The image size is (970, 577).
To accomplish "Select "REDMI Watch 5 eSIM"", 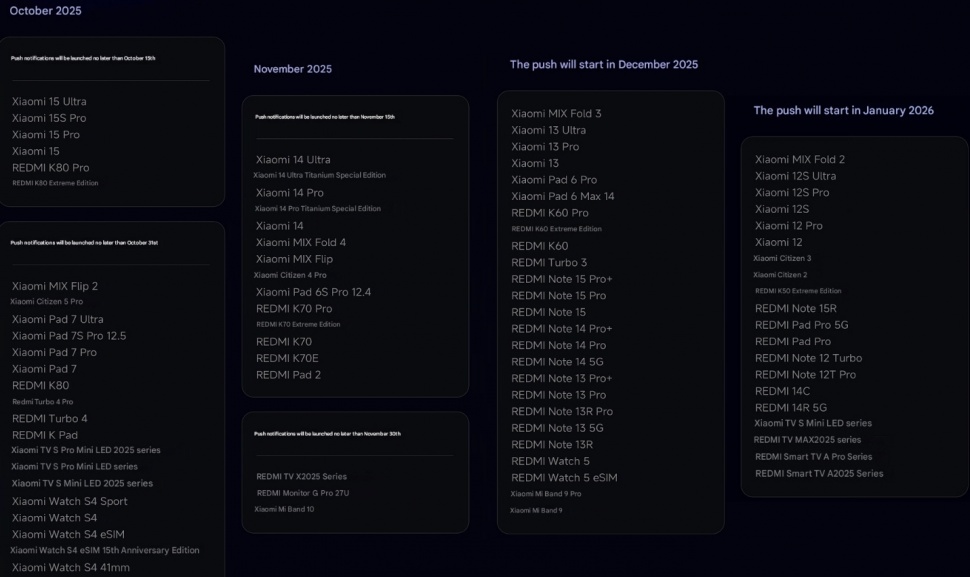I will 564,478.
